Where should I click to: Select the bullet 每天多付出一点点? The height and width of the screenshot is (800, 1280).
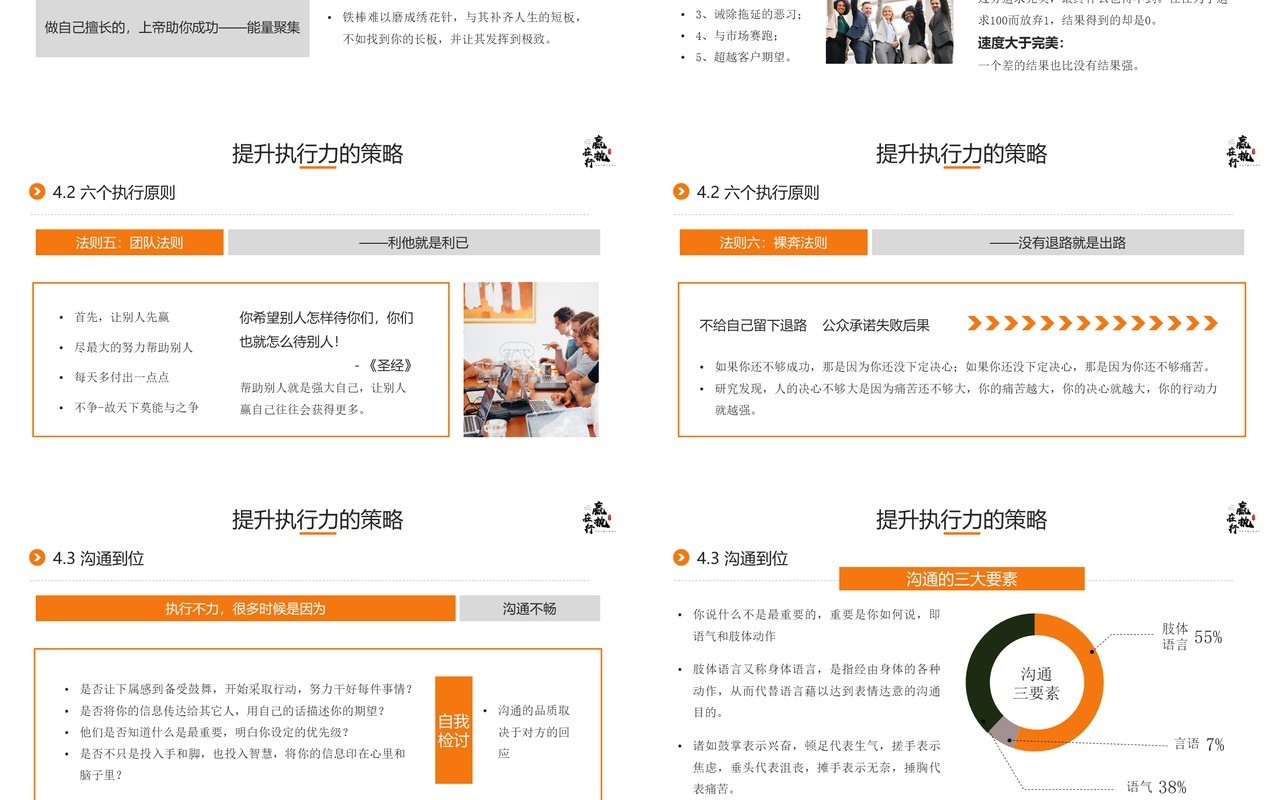[122, 377]
